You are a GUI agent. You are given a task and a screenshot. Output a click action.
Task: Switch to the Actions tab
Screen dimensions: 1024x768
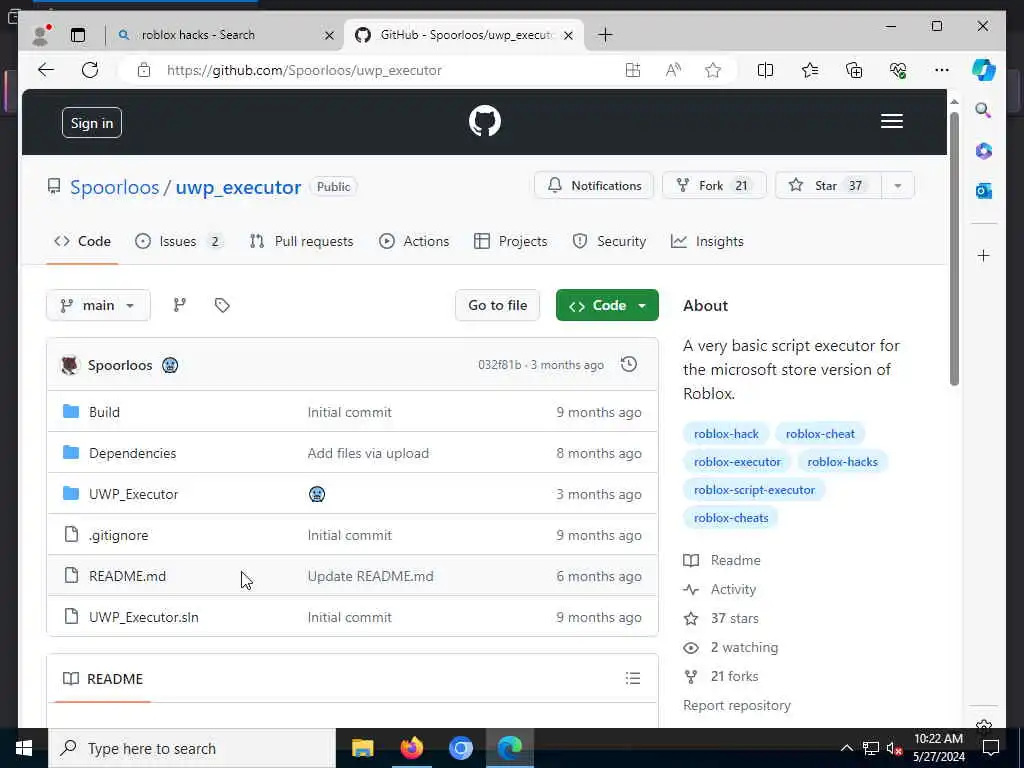click(414, 241)
